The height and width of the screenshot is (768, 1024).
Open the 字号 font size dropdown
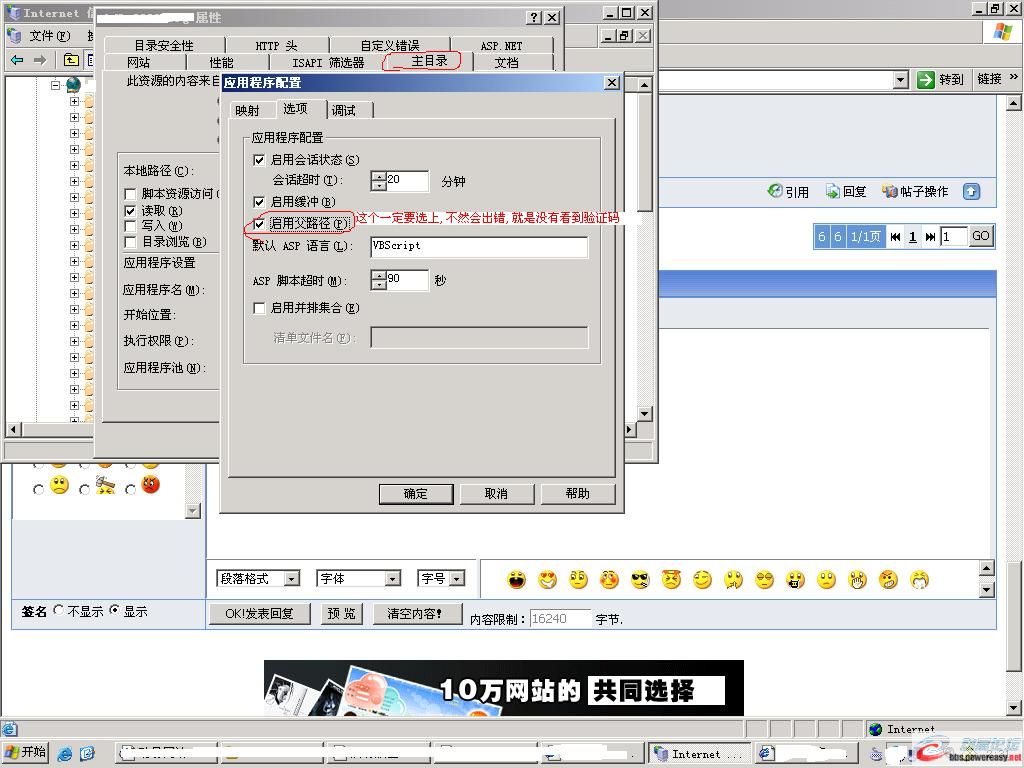[x=457, y=579]
